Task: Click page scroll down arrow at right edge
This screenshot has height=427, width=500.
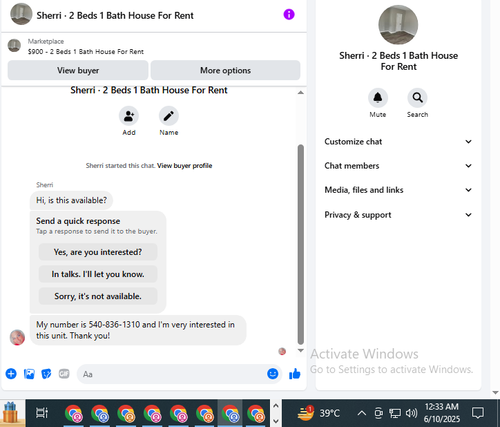Action: (x=495, y=393)
